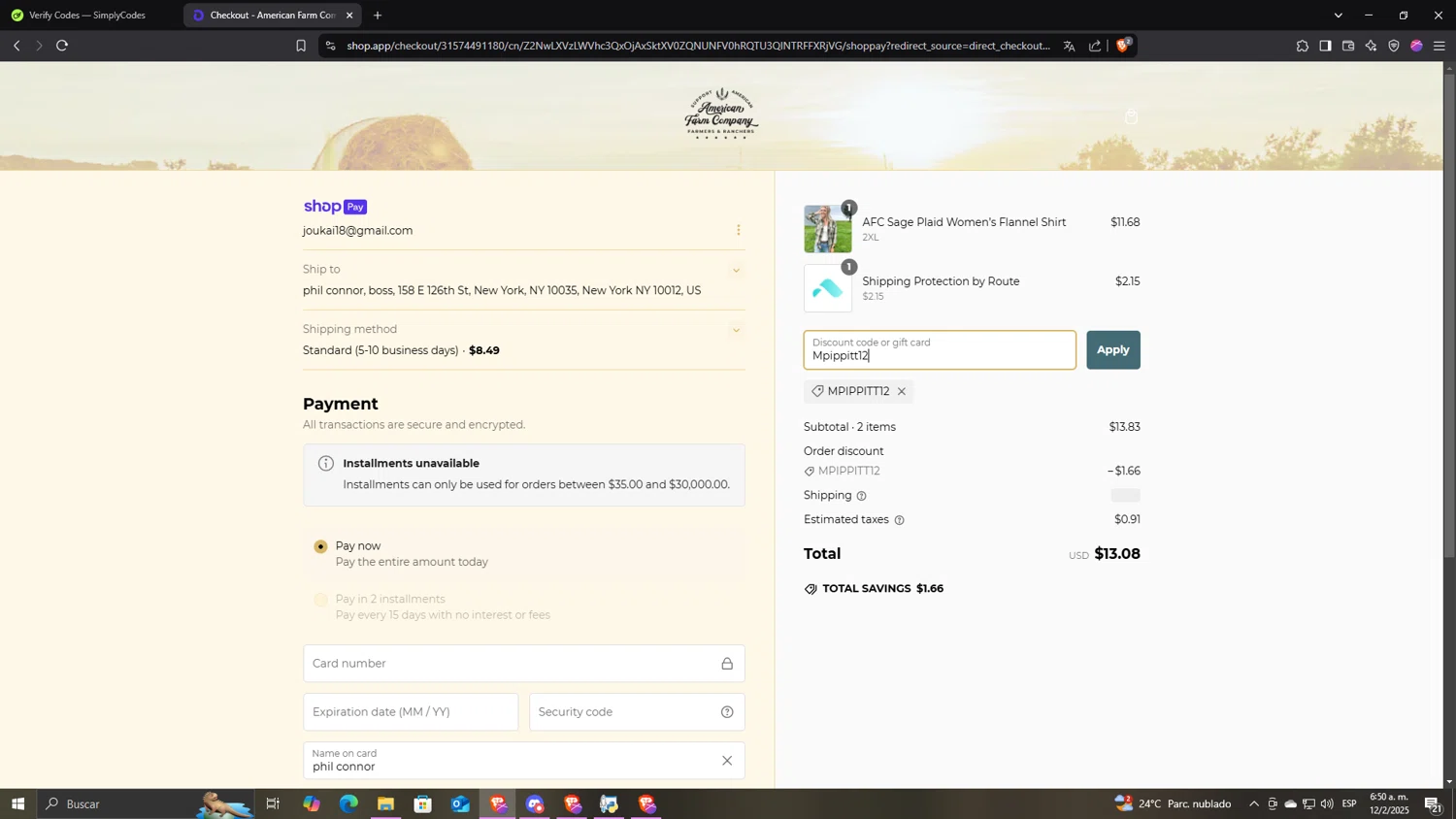
Task: Remove applied MPIPPITT12 discount code
Action: tap(902, 391)
